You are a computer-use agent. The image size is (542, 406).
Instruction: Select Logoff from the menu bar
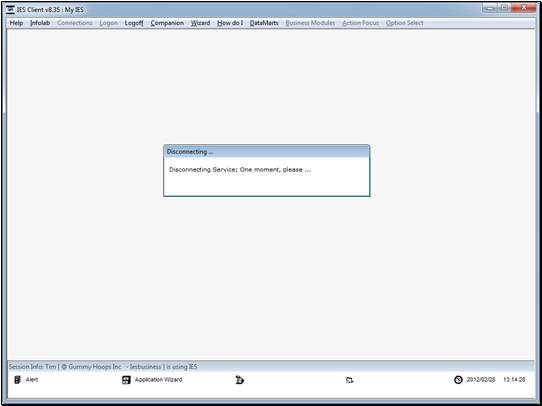coord(134,23)
